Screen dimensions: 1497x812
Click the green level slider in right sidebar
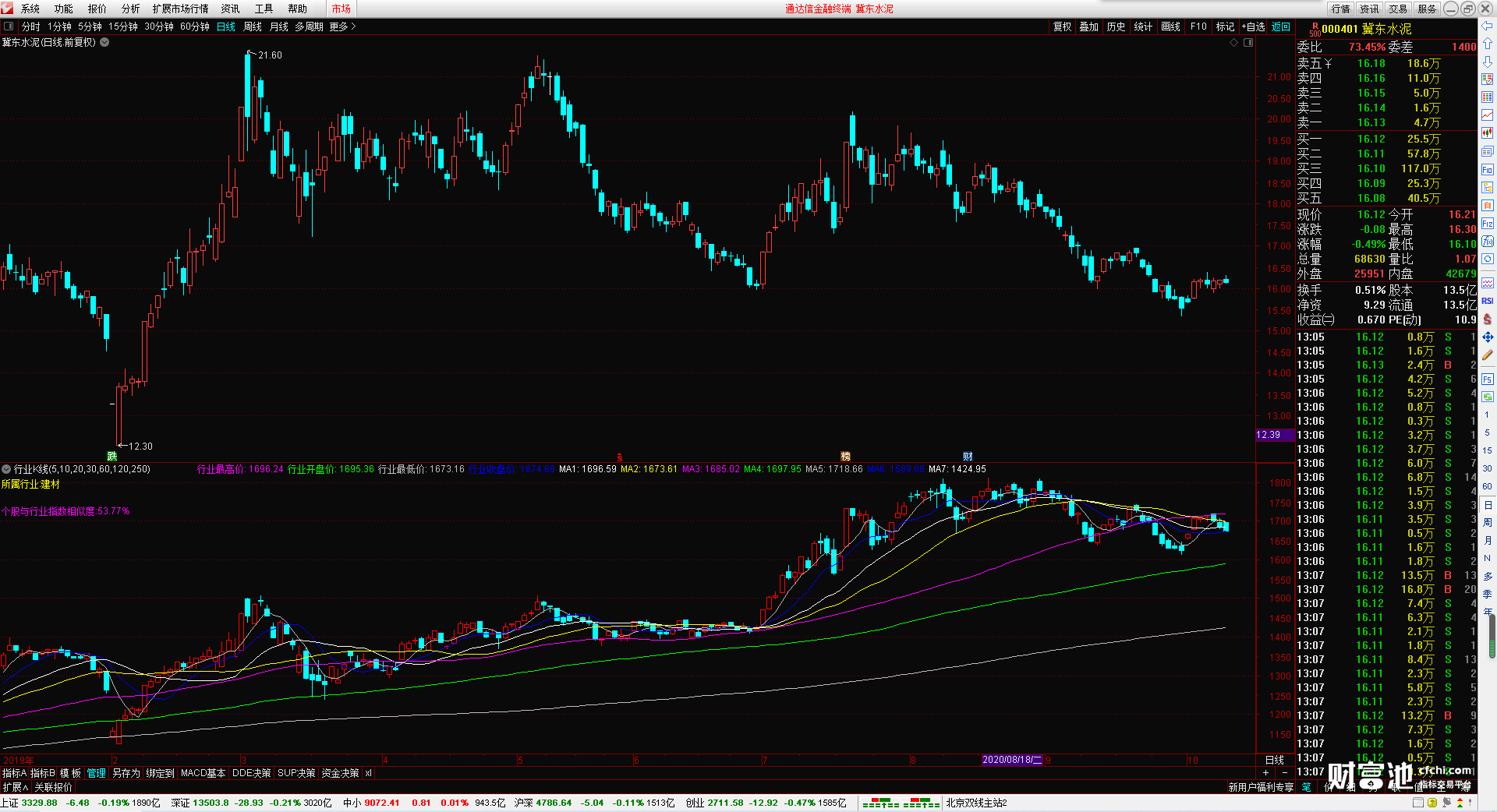(x=1493, y=635)
